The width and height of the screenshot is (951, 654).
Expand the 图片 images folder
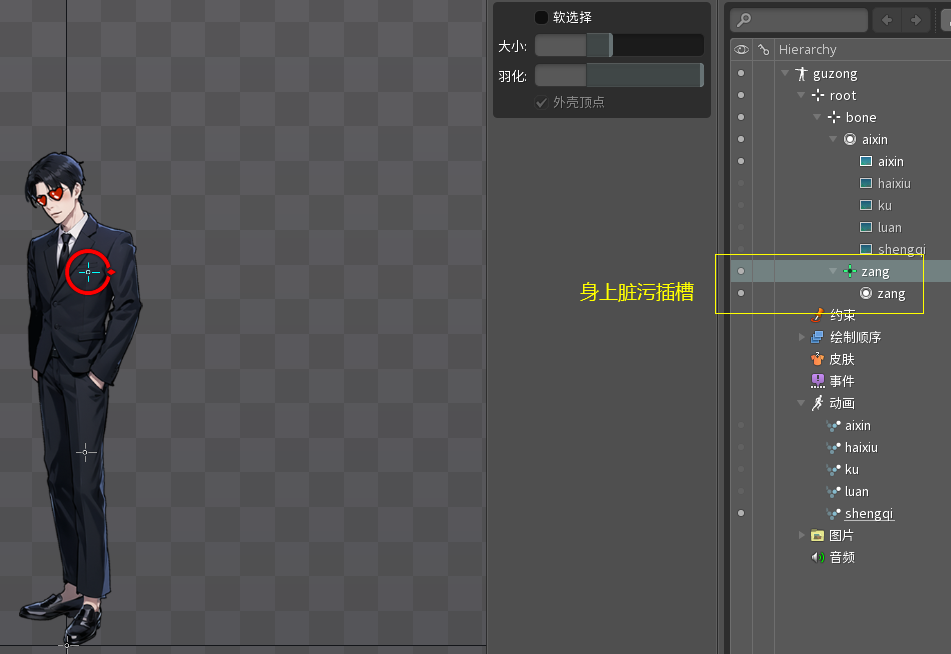pyautogui.click(x=801, y=535)
